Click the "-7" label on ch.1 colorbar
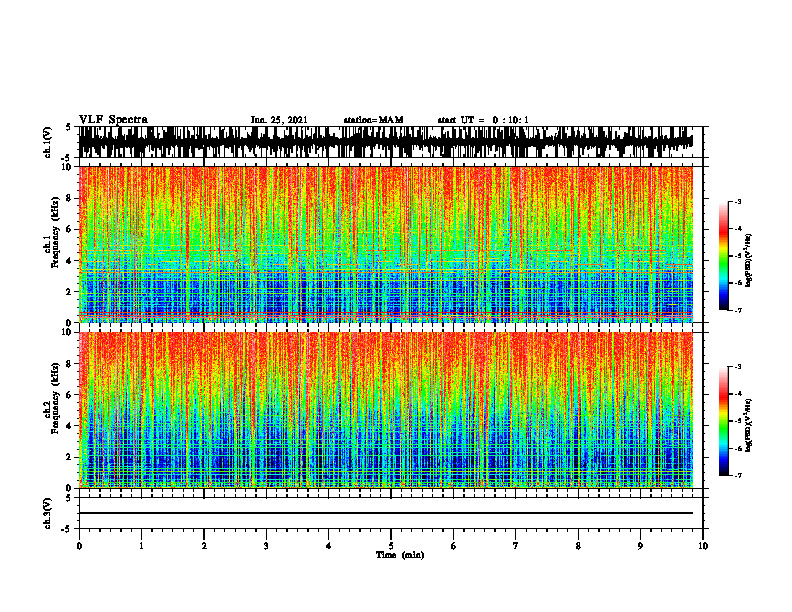792x612 pixels. click(737, 310)
